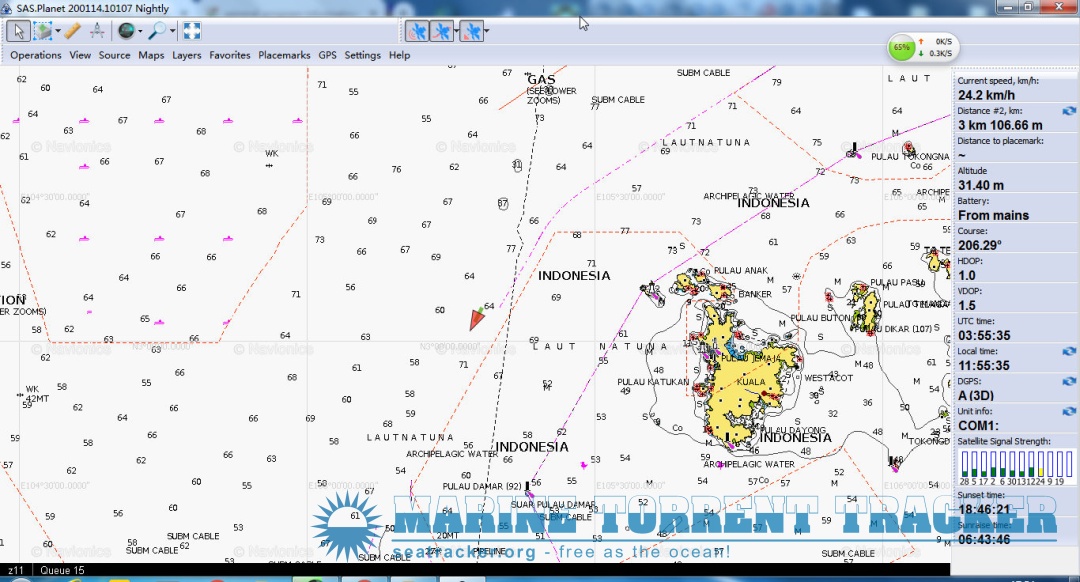Click the 0.3K/S download speed readout

940,54
